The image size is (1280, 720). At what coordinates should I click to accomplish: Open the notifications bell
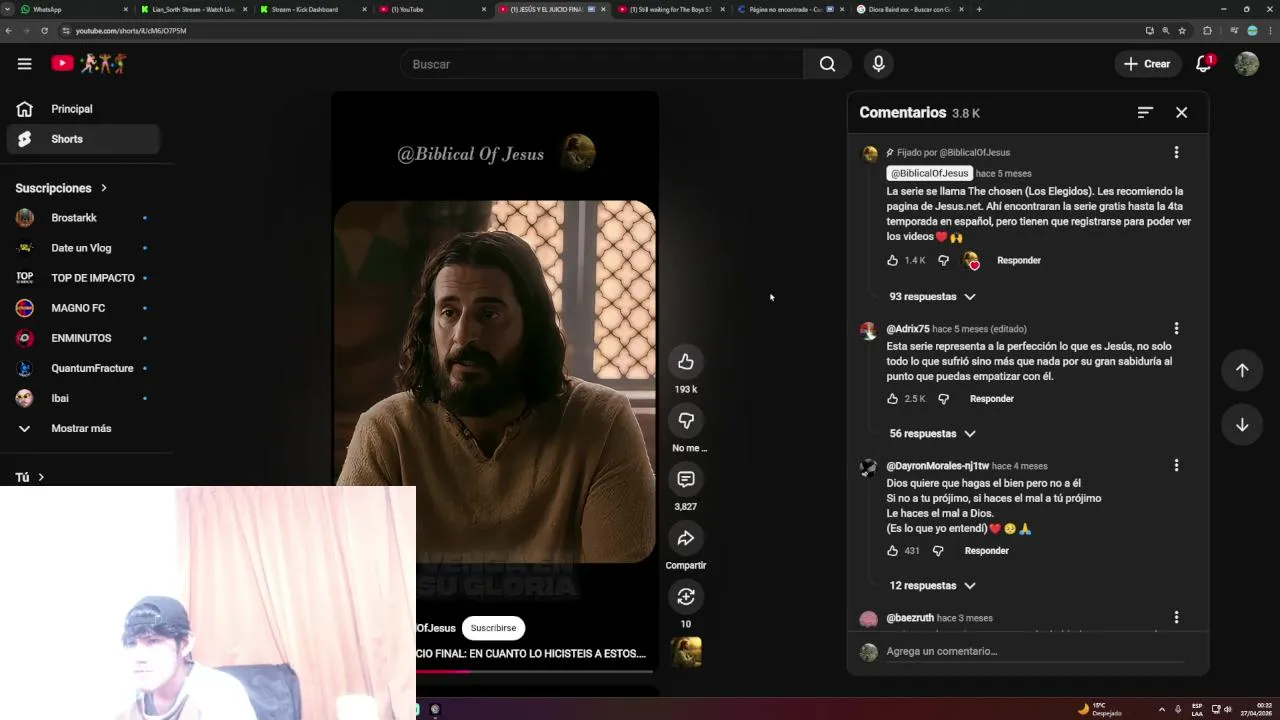pos(1204,64)
